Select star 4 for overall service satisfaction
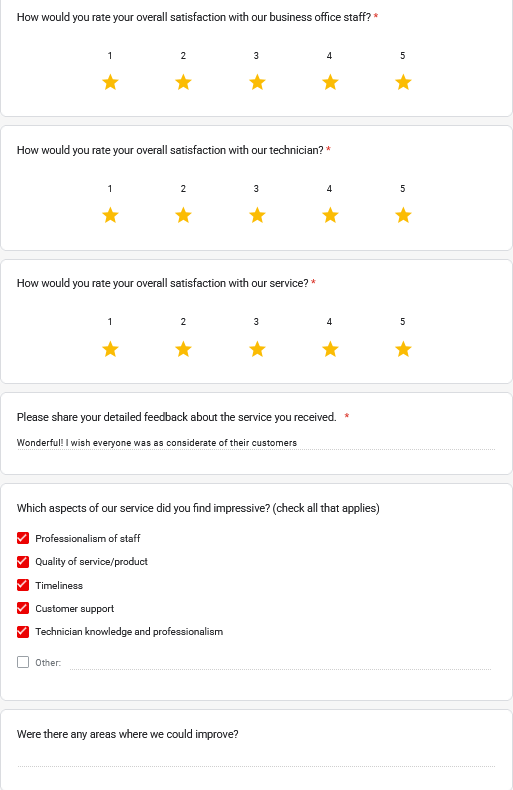Screen dimensions: 513x790 tap(330, 349)
